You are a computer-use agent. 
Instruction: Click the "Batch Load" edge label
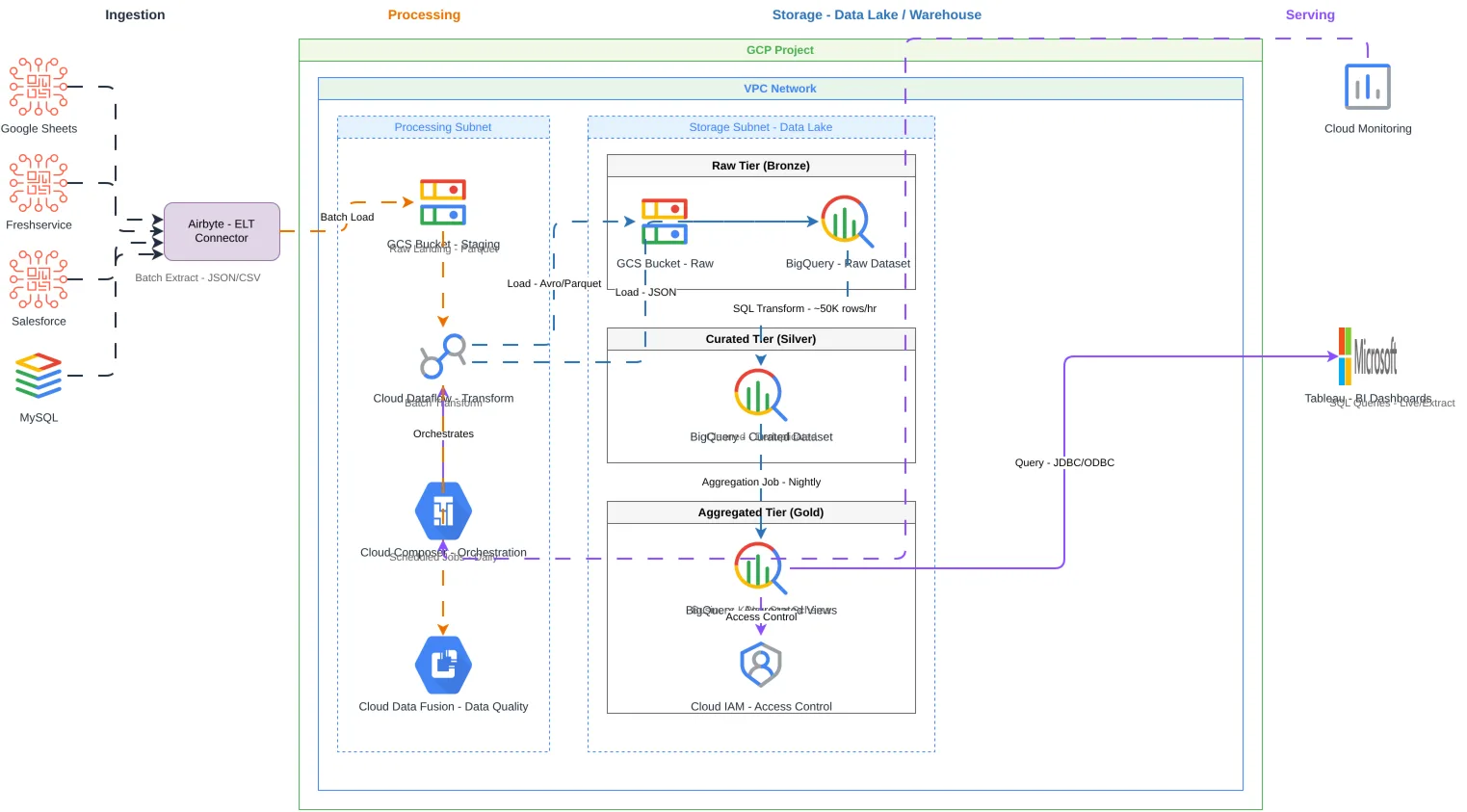tap(347, 217)
